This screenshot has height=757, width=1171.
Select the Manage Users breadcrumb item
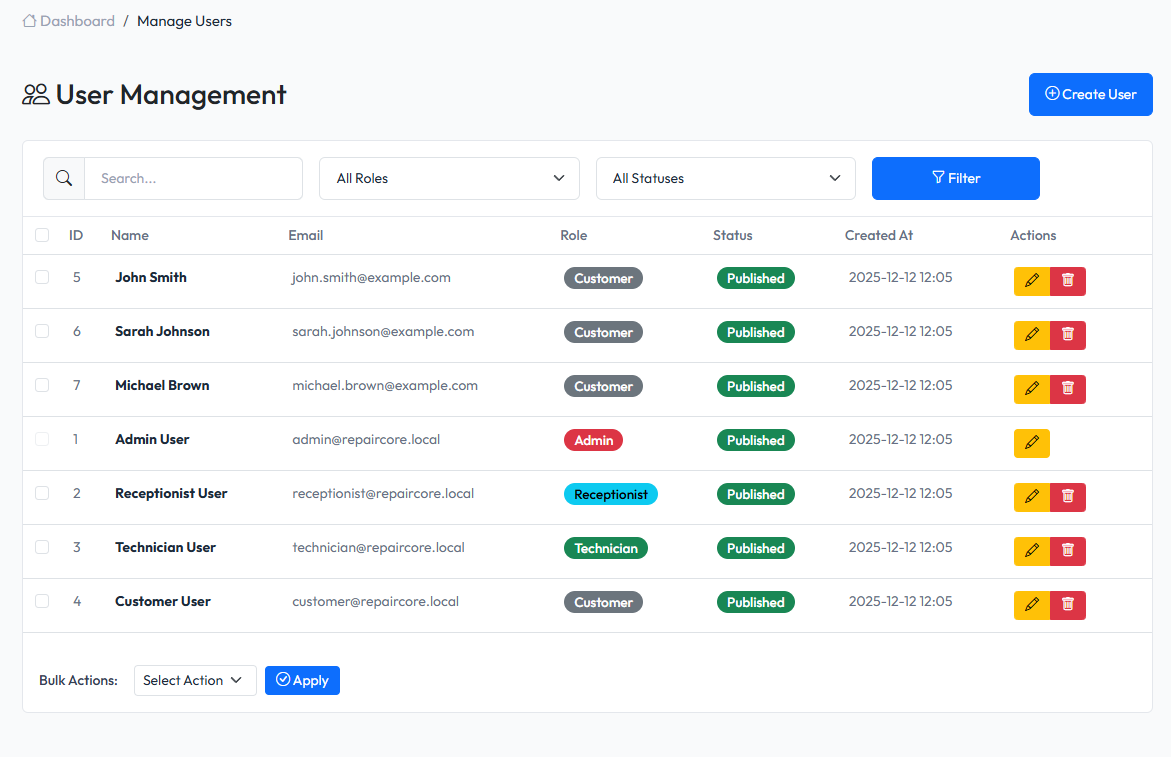[184, 20]
